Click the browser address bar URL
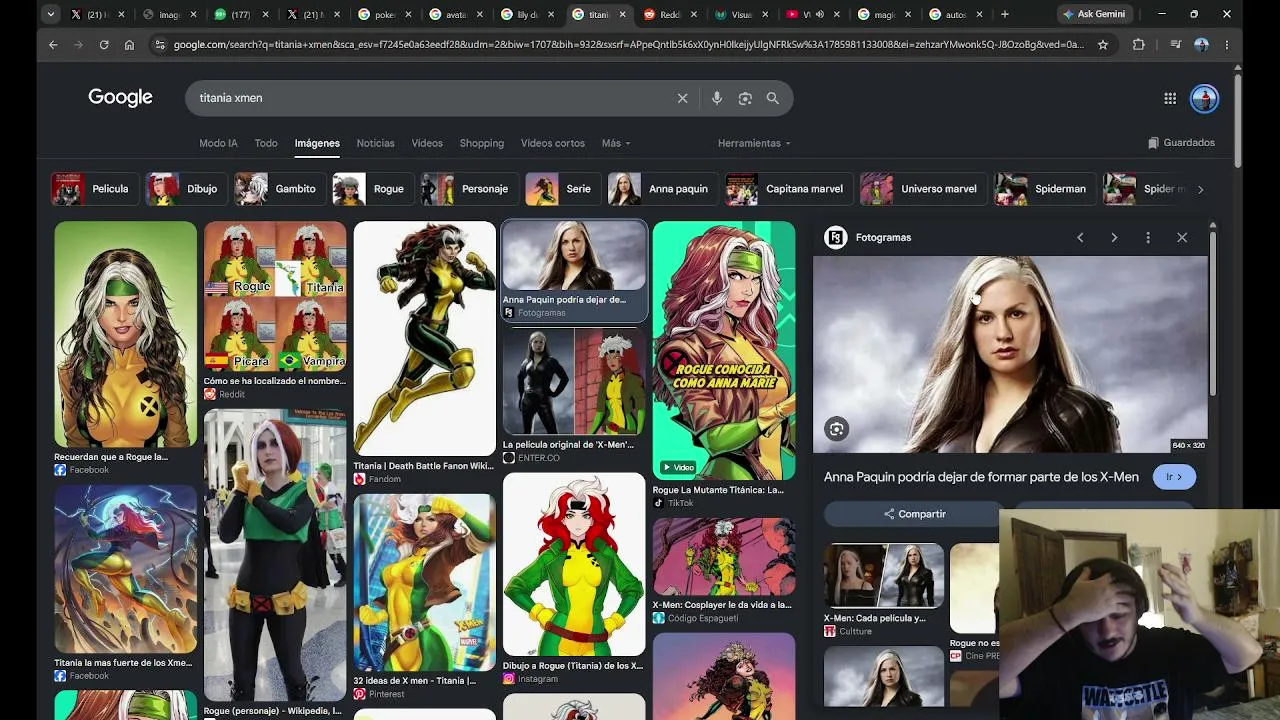Viewport: 1280px width, 720px height. (628, 45)
